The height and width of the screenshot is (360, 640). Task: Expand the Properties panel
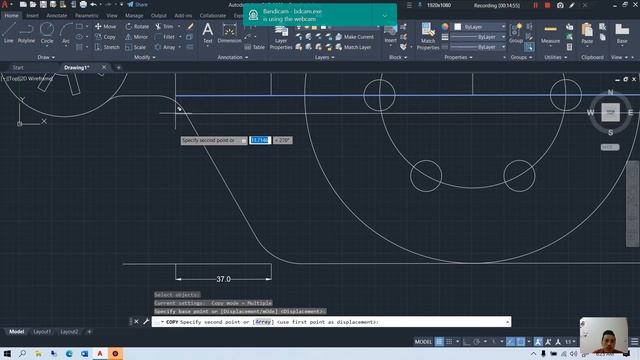coord(458,58)
